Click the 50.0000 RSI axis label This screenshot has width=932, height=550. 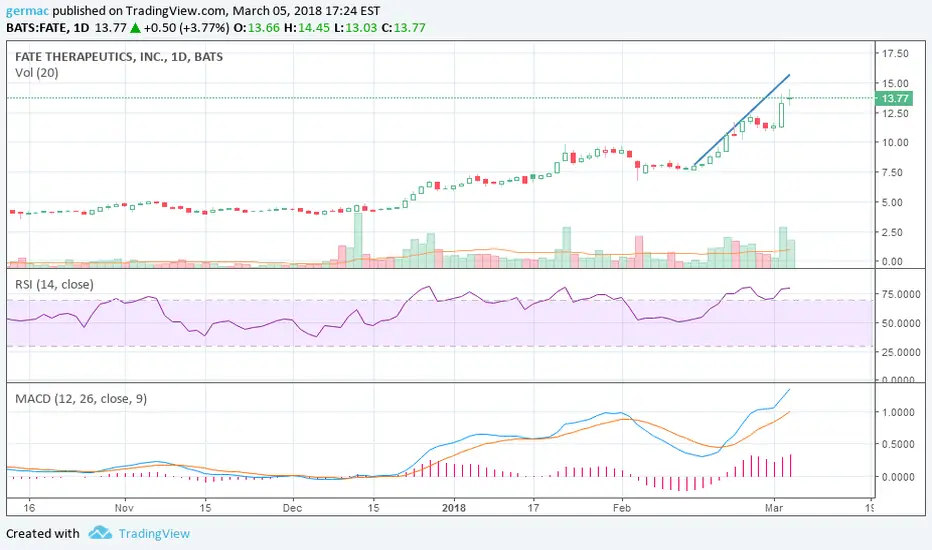[x=901, y=323]
